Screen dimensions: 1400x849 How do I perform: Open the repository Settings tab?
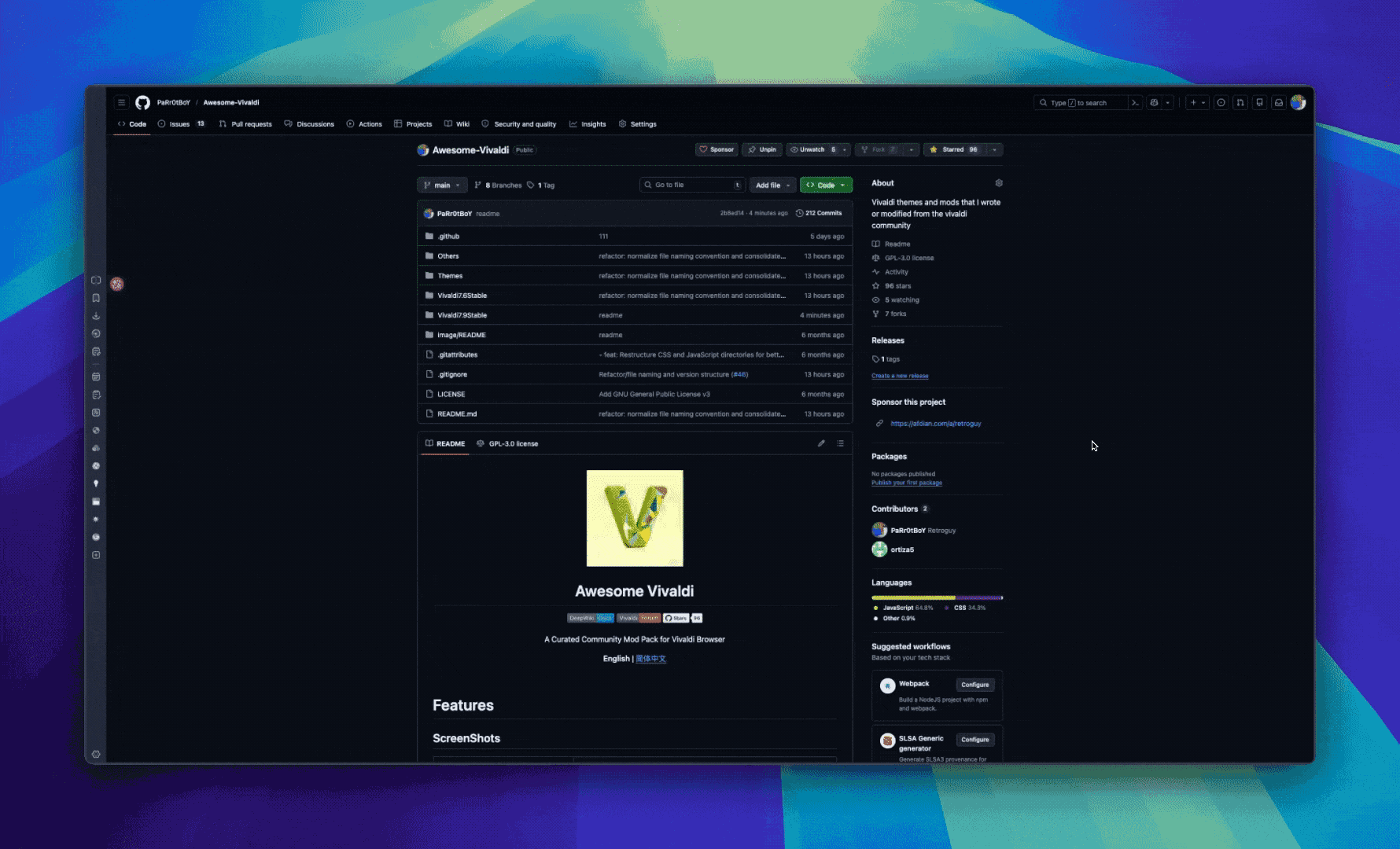[x=638, y=124]
